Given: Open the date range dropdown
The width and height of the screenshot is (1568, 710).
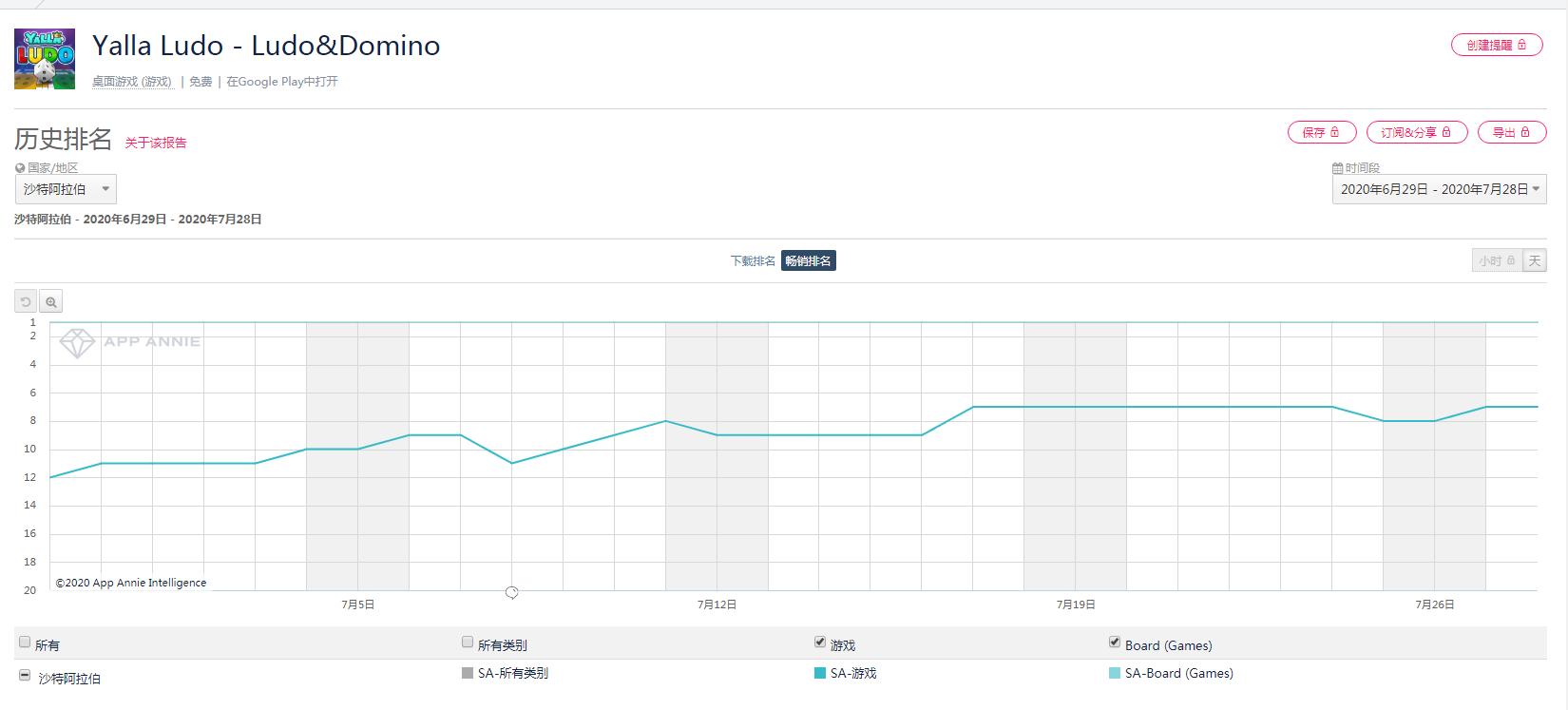Looking at the screenshot, I should [1439, 189].
